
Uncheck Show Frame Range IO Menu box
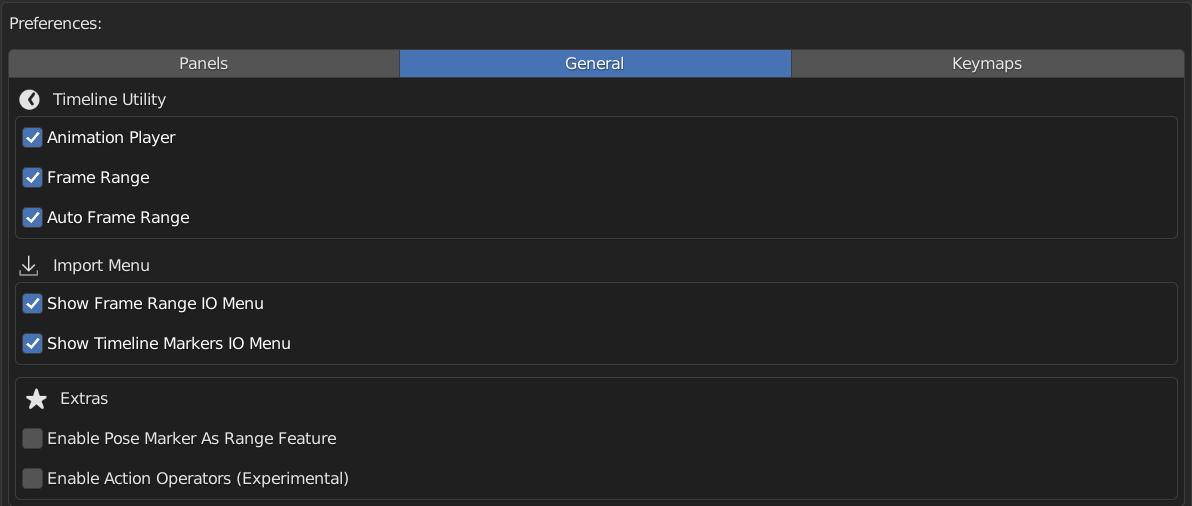(x=32, y=304)
